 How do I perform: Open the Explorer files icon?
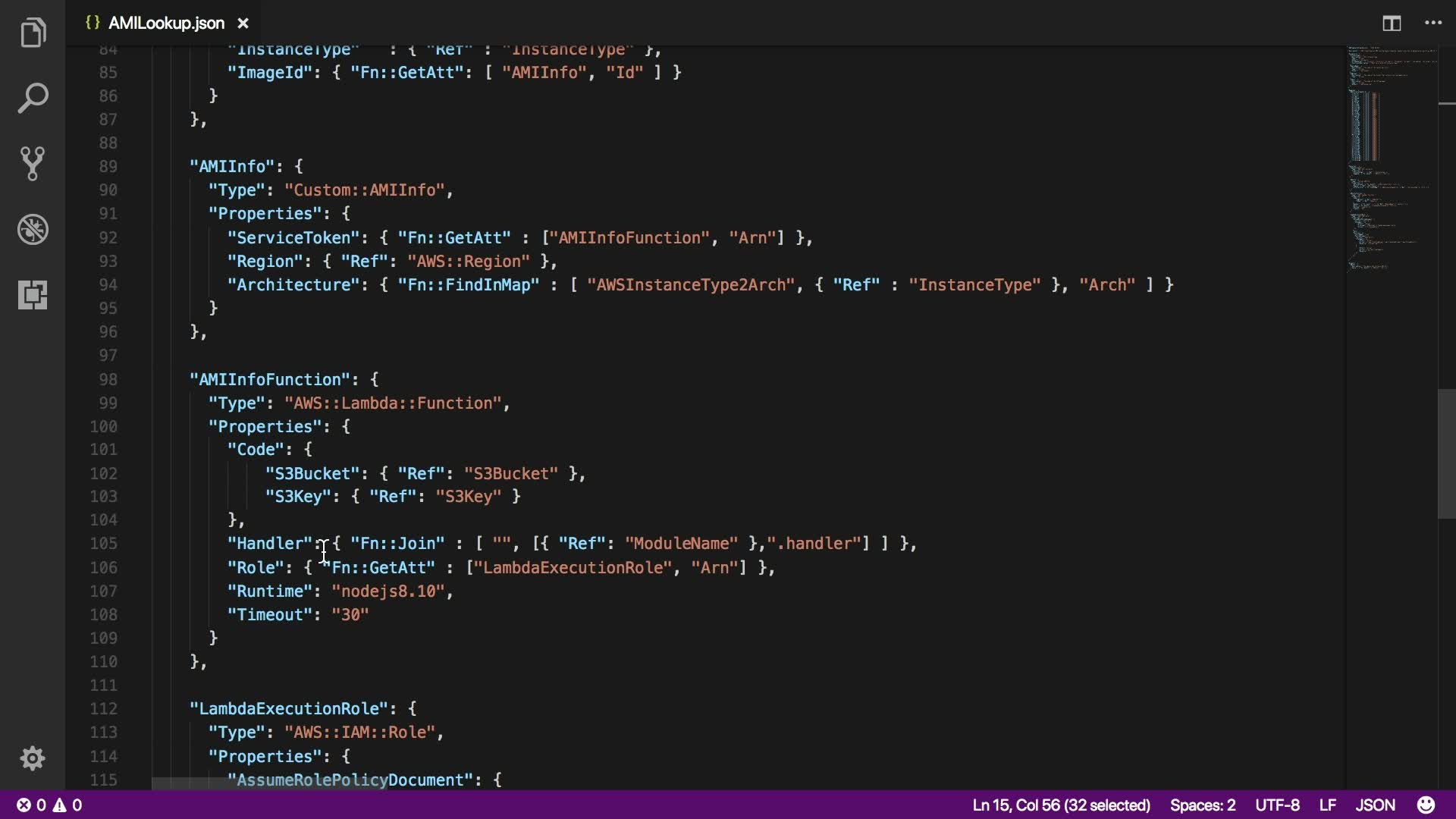click(x=33, y=33)
